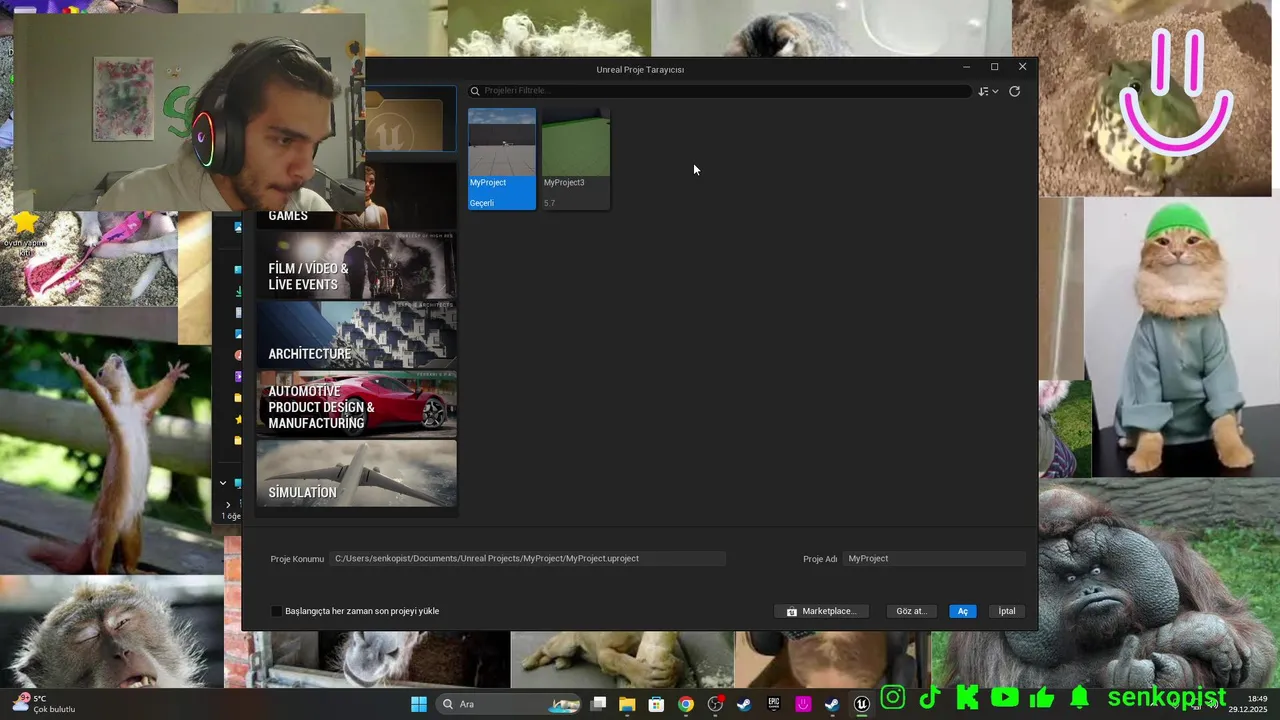Choose Automotive Product Design & Manufacturing category
The image size is (1280, 720).
click(356, 404)
